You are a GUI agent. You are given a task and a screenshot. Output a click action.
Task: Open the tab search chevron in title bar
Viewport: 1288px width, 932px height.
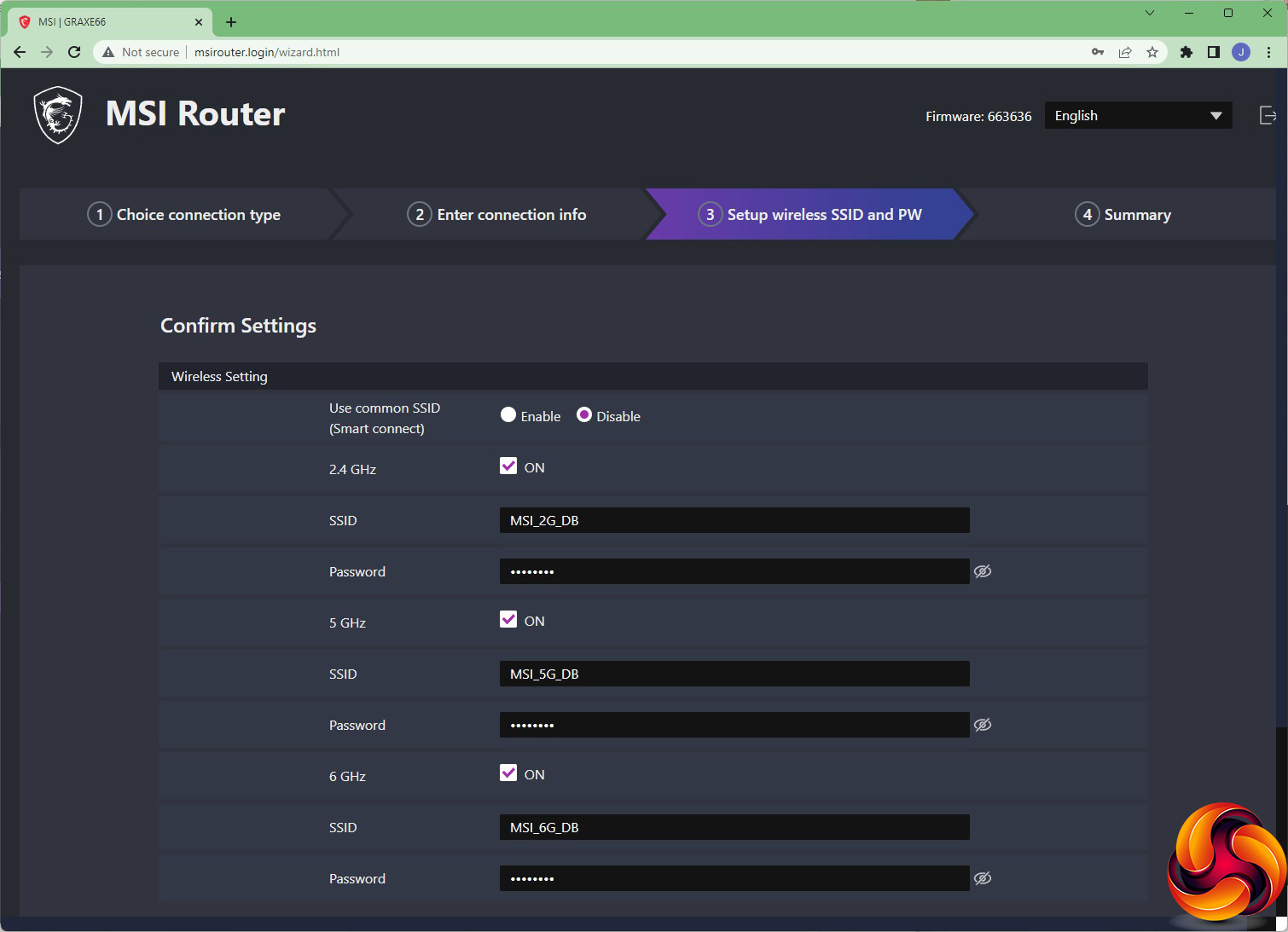pos(1149,13)
